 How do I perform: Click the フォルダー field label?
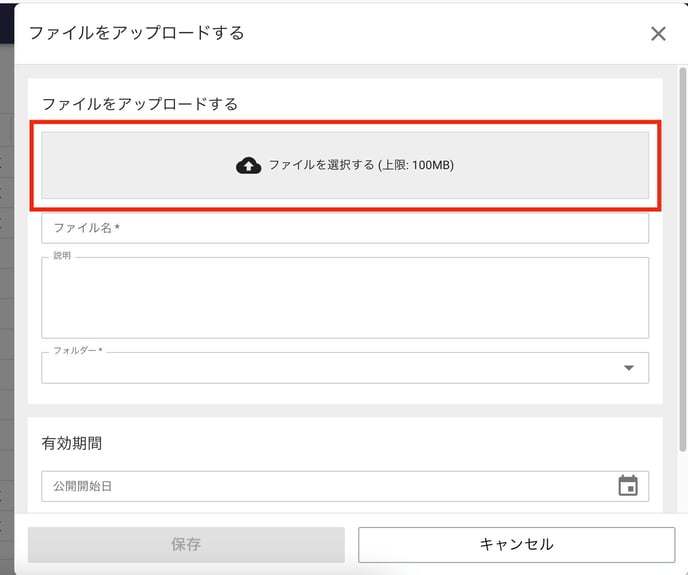click(78, 350)
